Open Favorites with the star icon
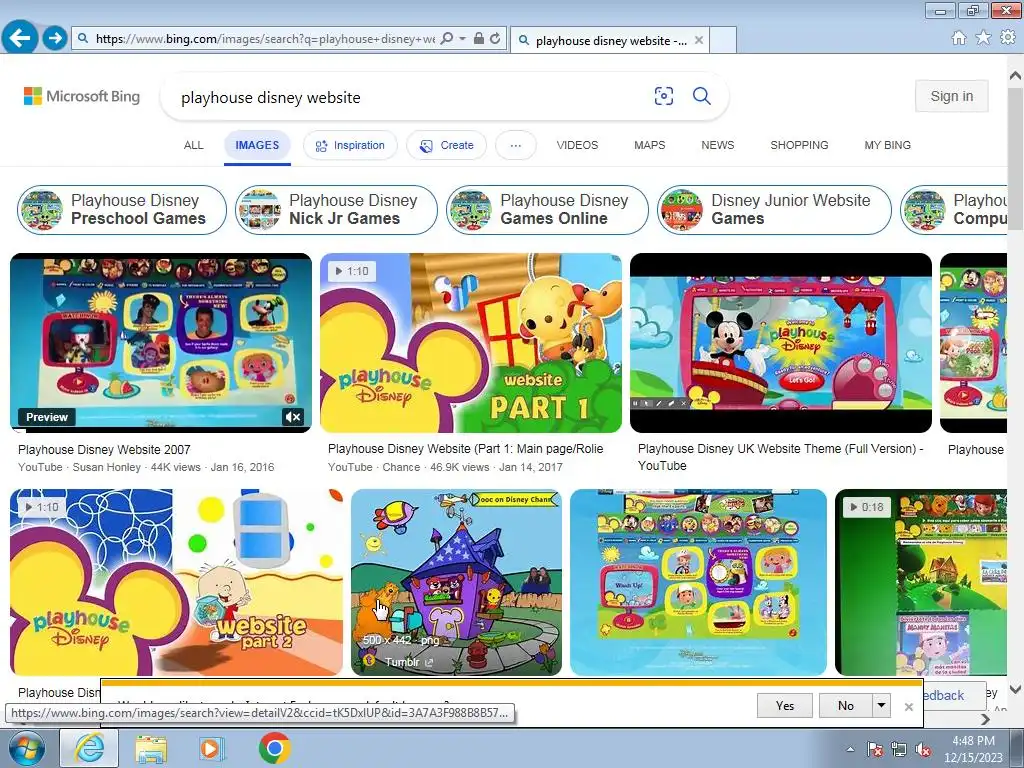The height and width of the screenshot is (768, 1024). pos(983,38)
